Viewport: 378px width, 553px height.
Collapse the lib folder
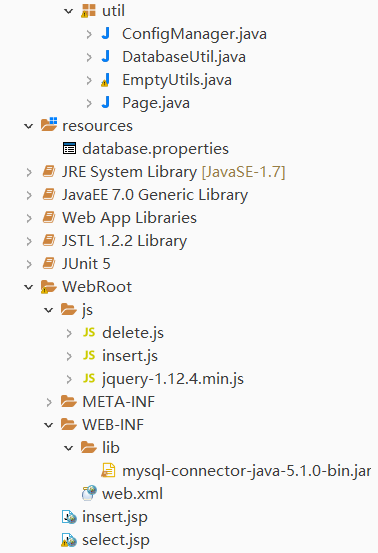coord(68,448)
